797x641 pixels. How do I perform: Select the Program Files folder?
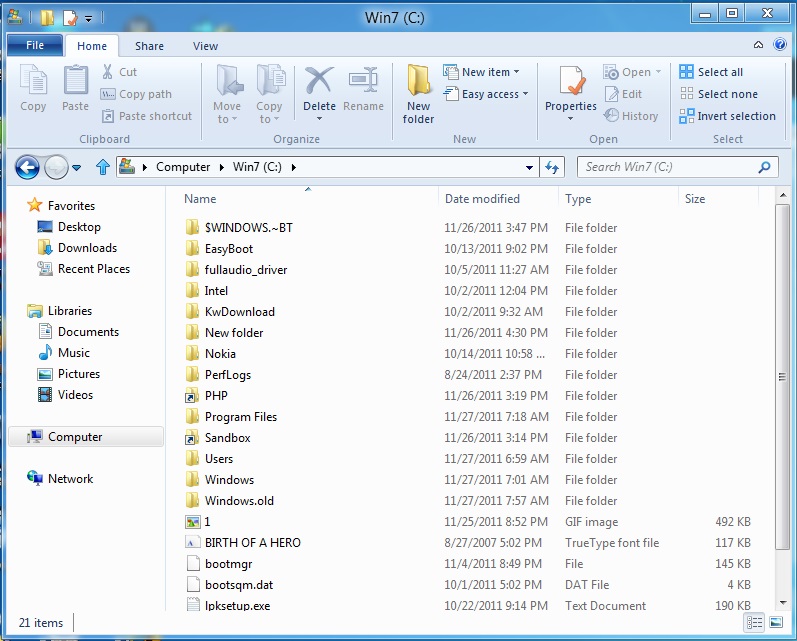[231, 417]
